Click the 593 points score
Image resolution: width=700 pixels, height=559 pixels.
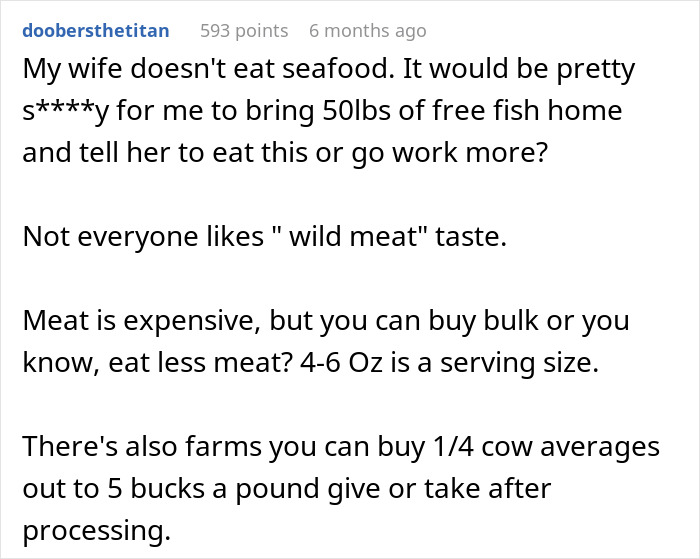point(244,31)
